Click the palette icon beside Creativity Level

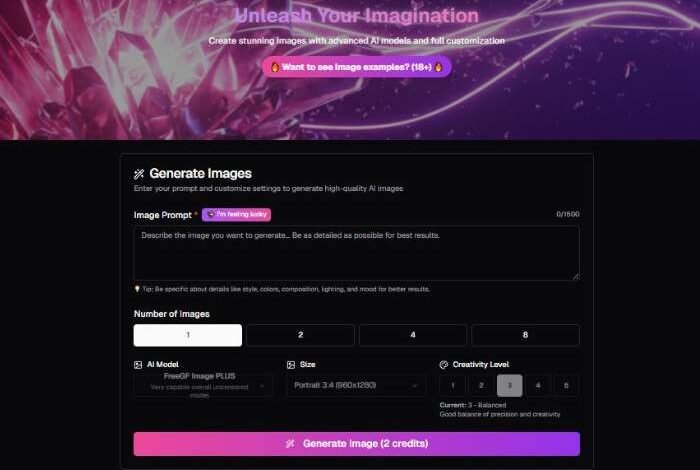click(443, 365)
